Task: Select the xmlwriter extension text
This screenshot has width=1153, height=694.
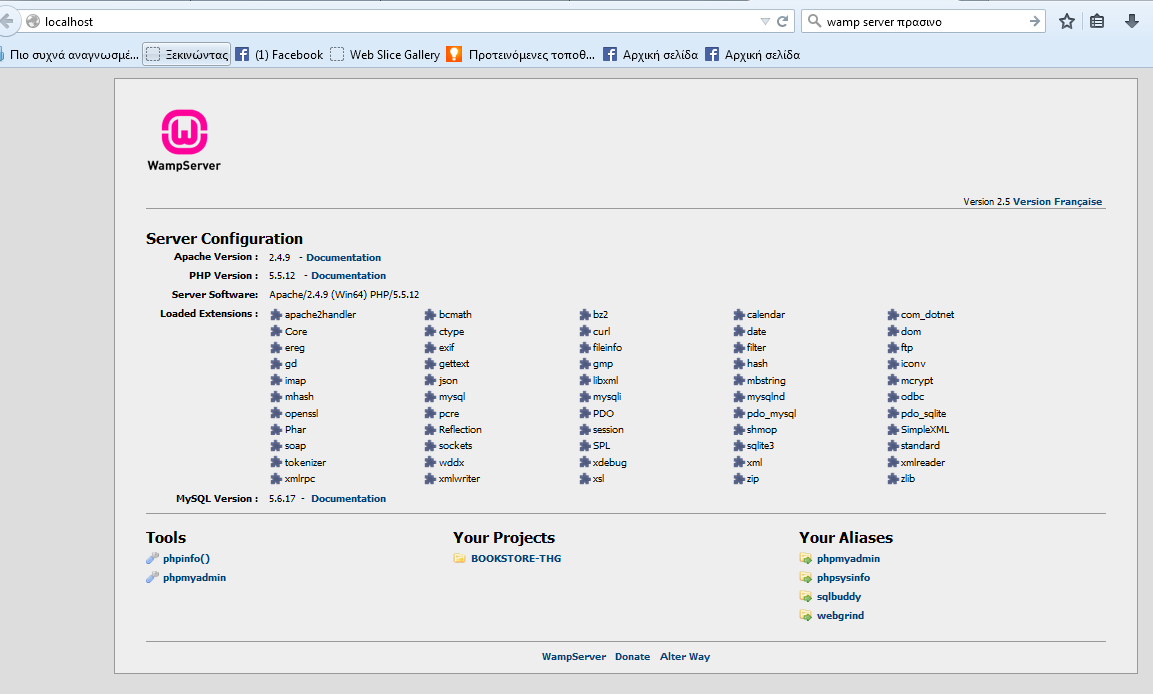Action: click(460, 479)
